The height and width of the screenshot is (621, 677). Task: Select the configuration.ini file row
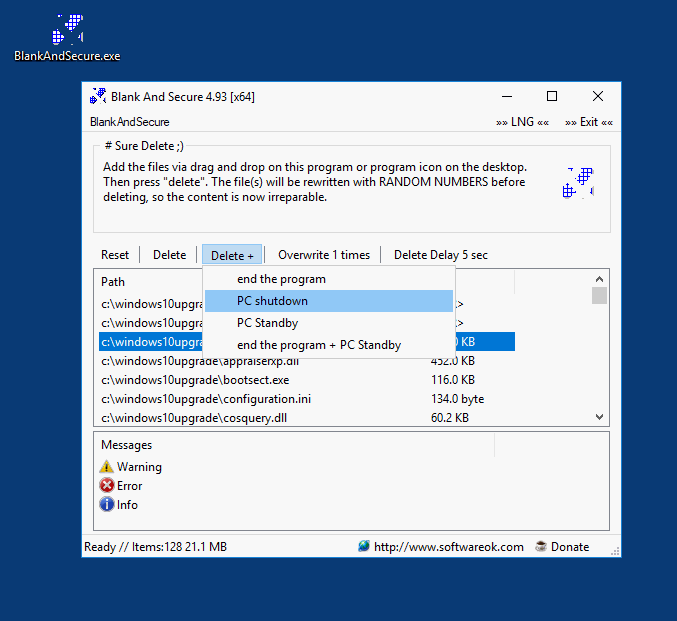tap(307, 399)
